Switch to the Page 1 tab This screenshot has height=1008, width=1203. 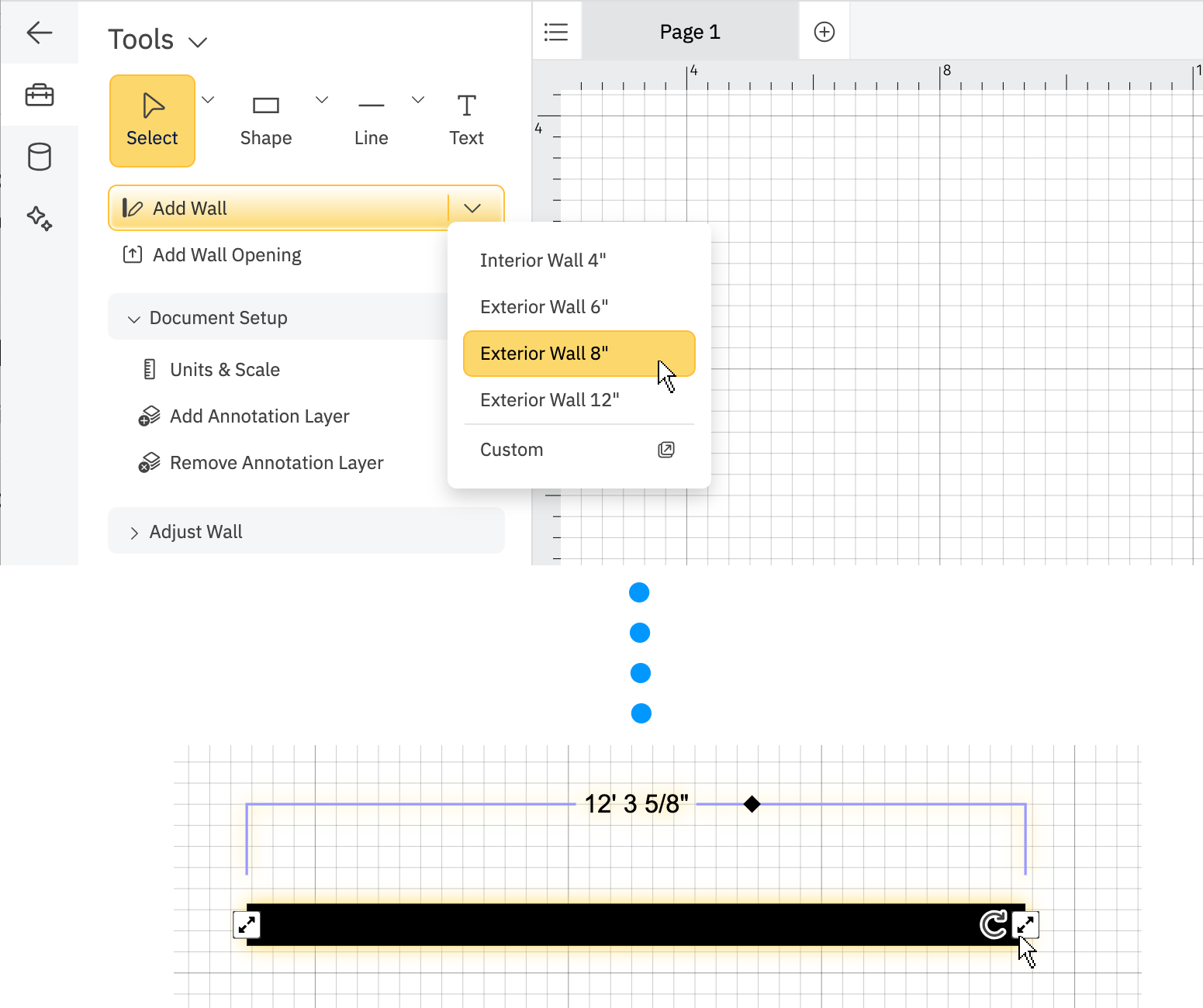point(690,32)
